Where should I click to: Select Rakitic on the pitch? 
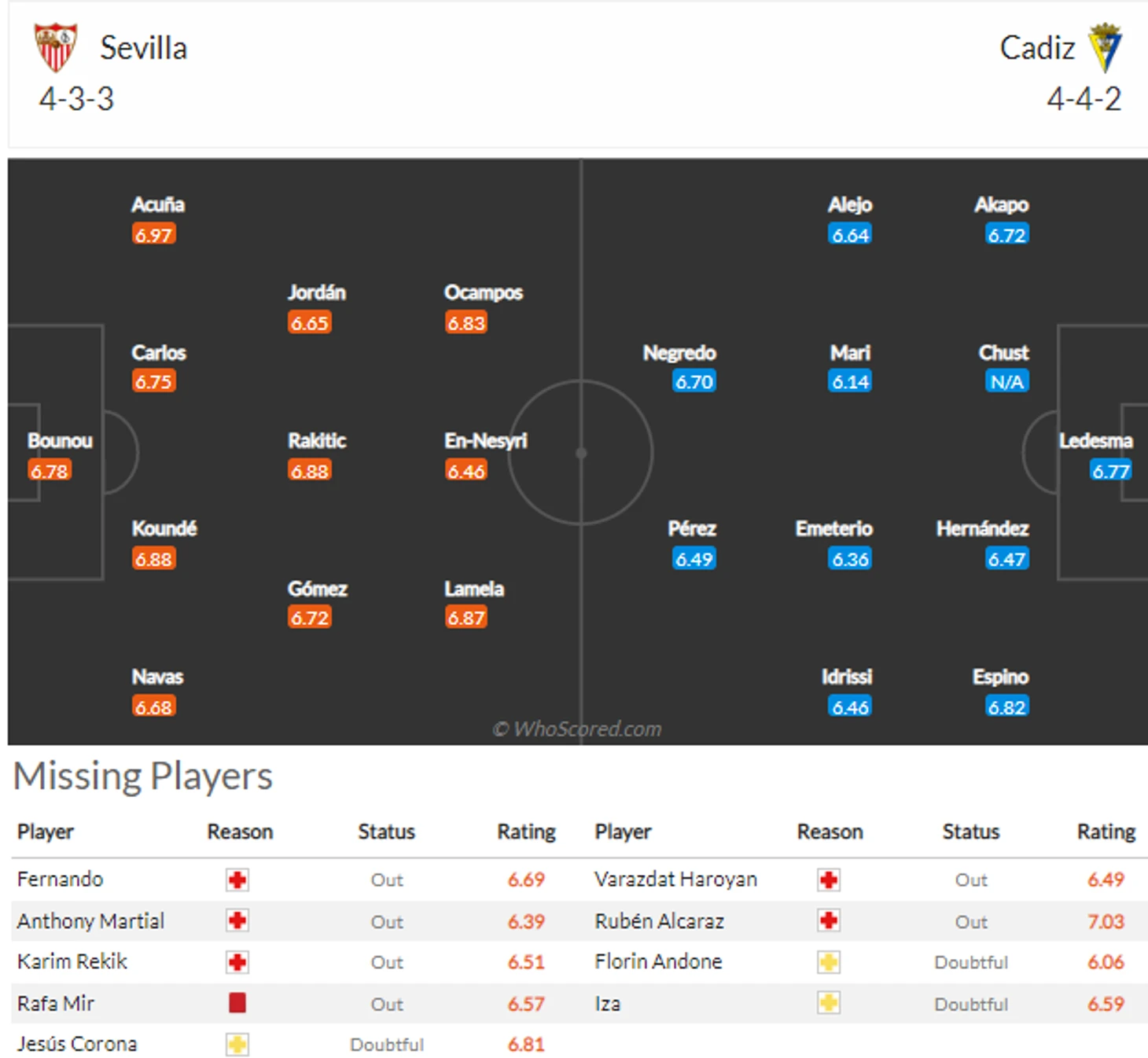click(x=317, y=441)
